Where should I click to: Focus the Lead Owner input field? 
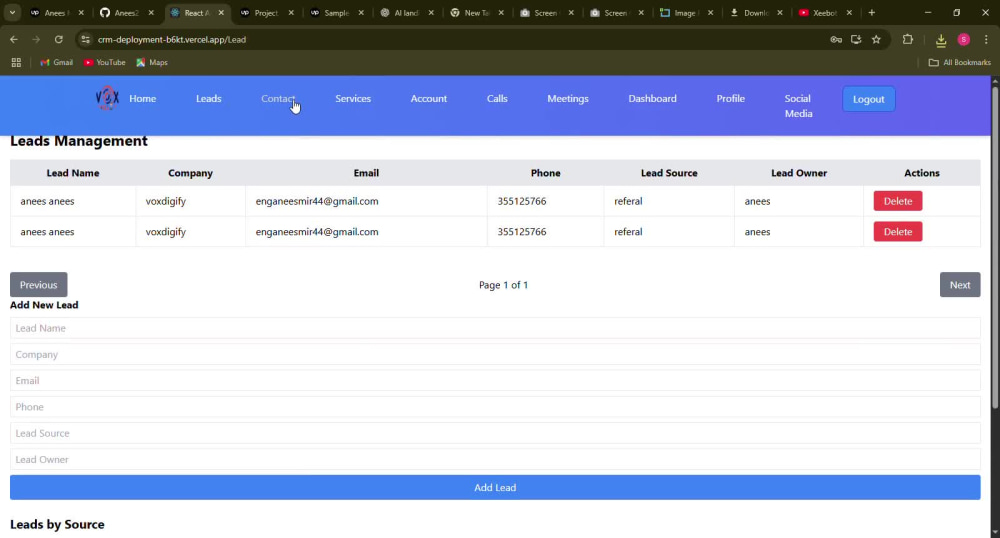[495, 459]
